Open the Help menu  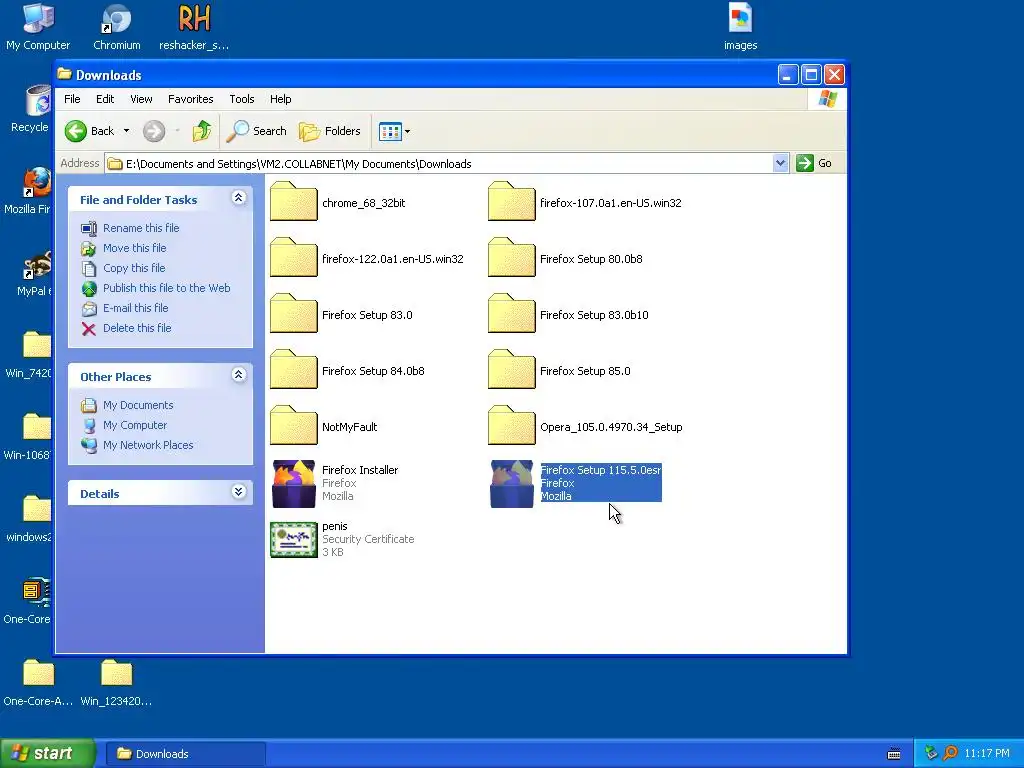[x=281, y=99]
